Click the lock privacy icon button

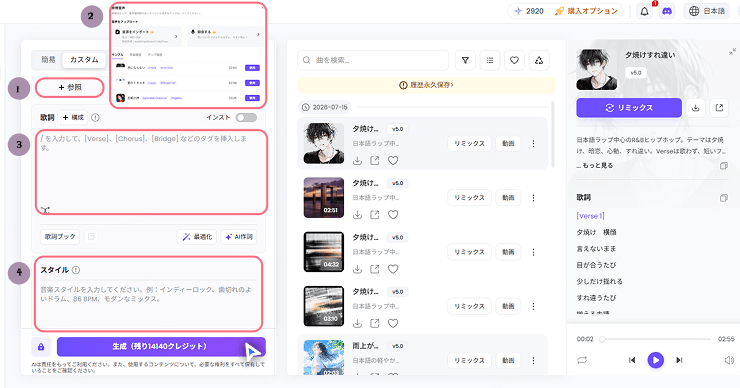pos(41,347)
